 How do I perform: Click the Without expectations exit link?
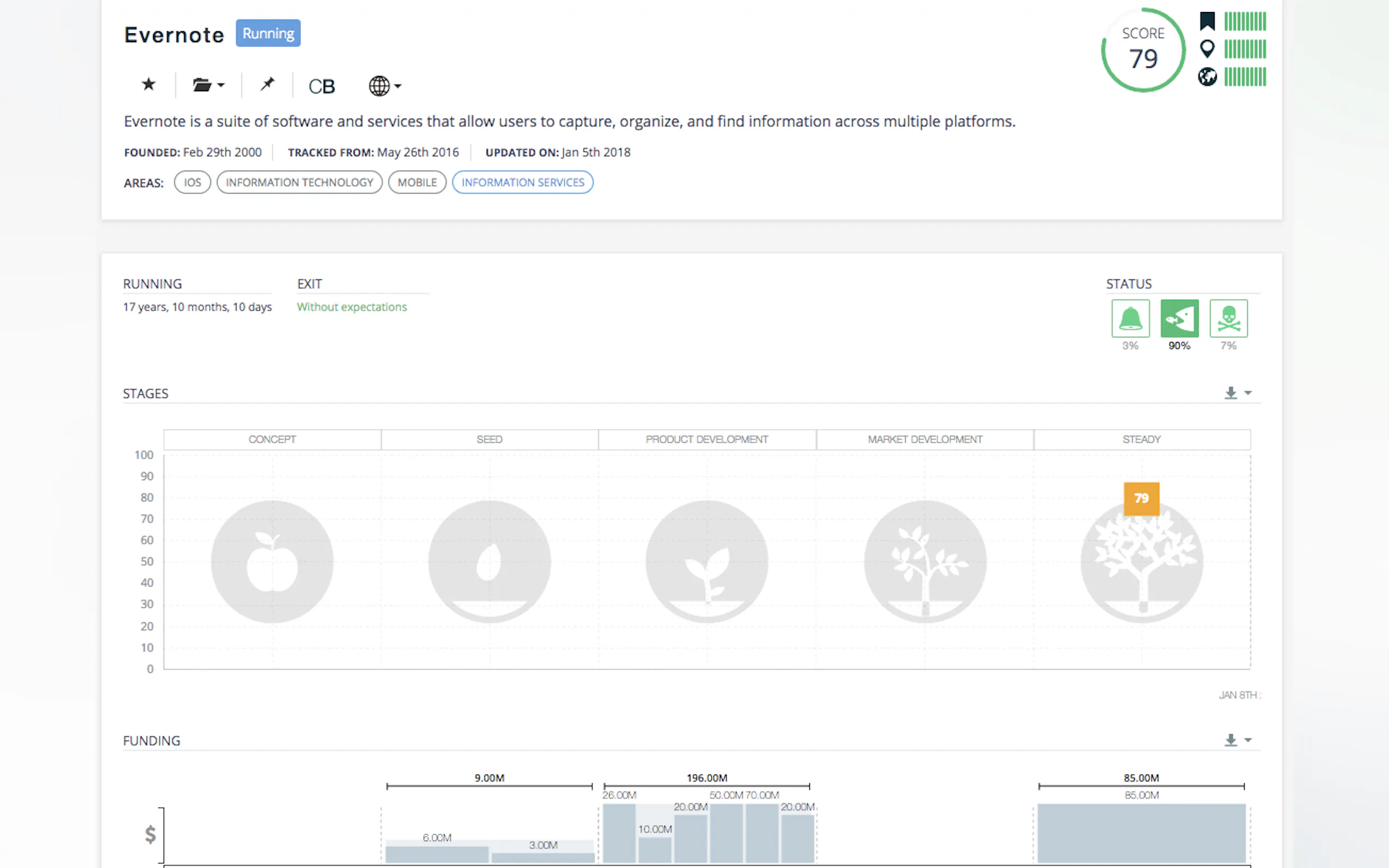tap(352, 307)
